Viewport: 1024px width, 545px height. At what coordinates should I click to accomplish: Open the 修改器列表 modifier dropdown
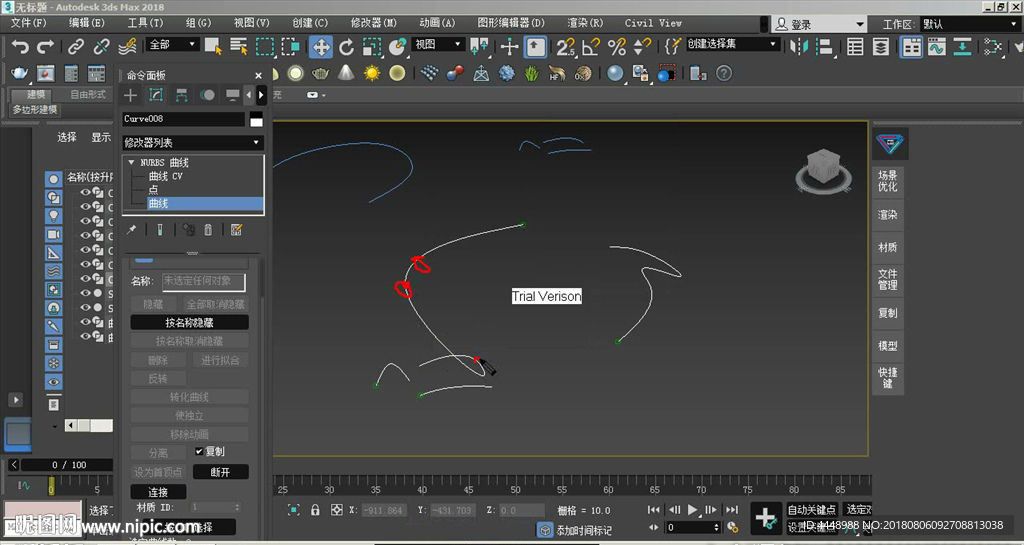[193, 142]
